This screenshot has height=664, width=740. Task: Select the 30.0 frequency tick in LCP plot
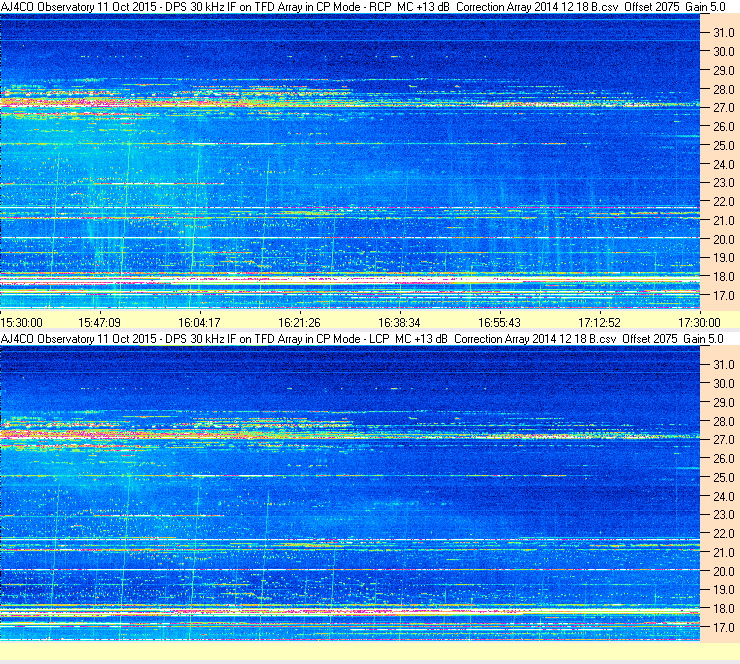[x=723, y=384]
